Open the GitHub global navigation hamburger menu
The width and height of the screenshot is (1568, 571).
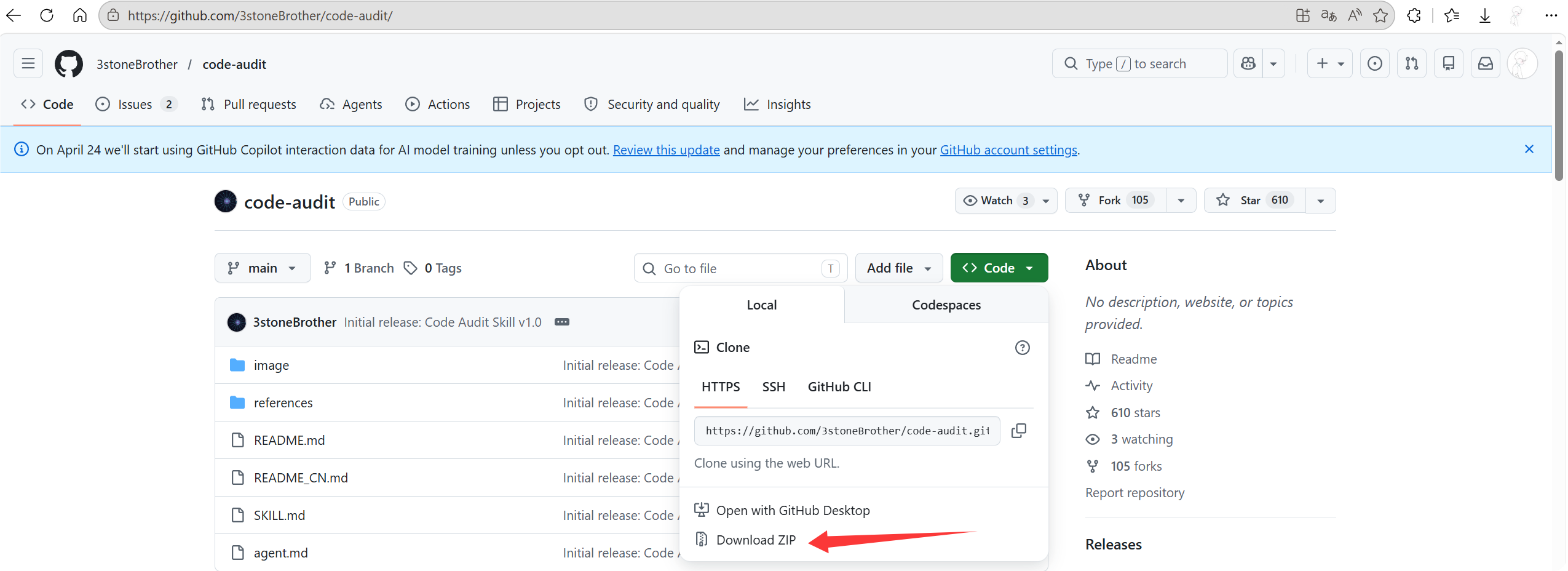tap(28, 63)
